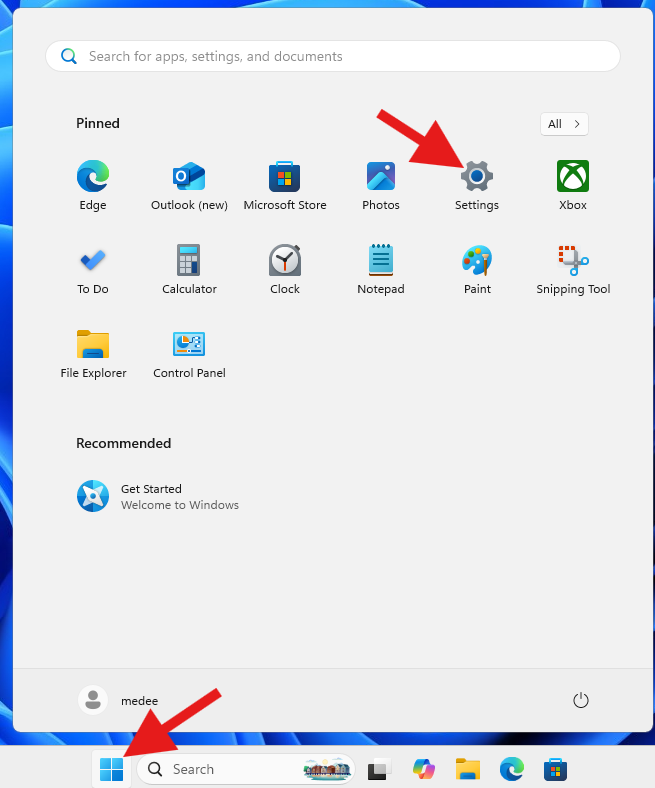Open File Explorer from Pinned apps
Screen dimensions: 655x788
pyautogui.click(x=93, y=353)
